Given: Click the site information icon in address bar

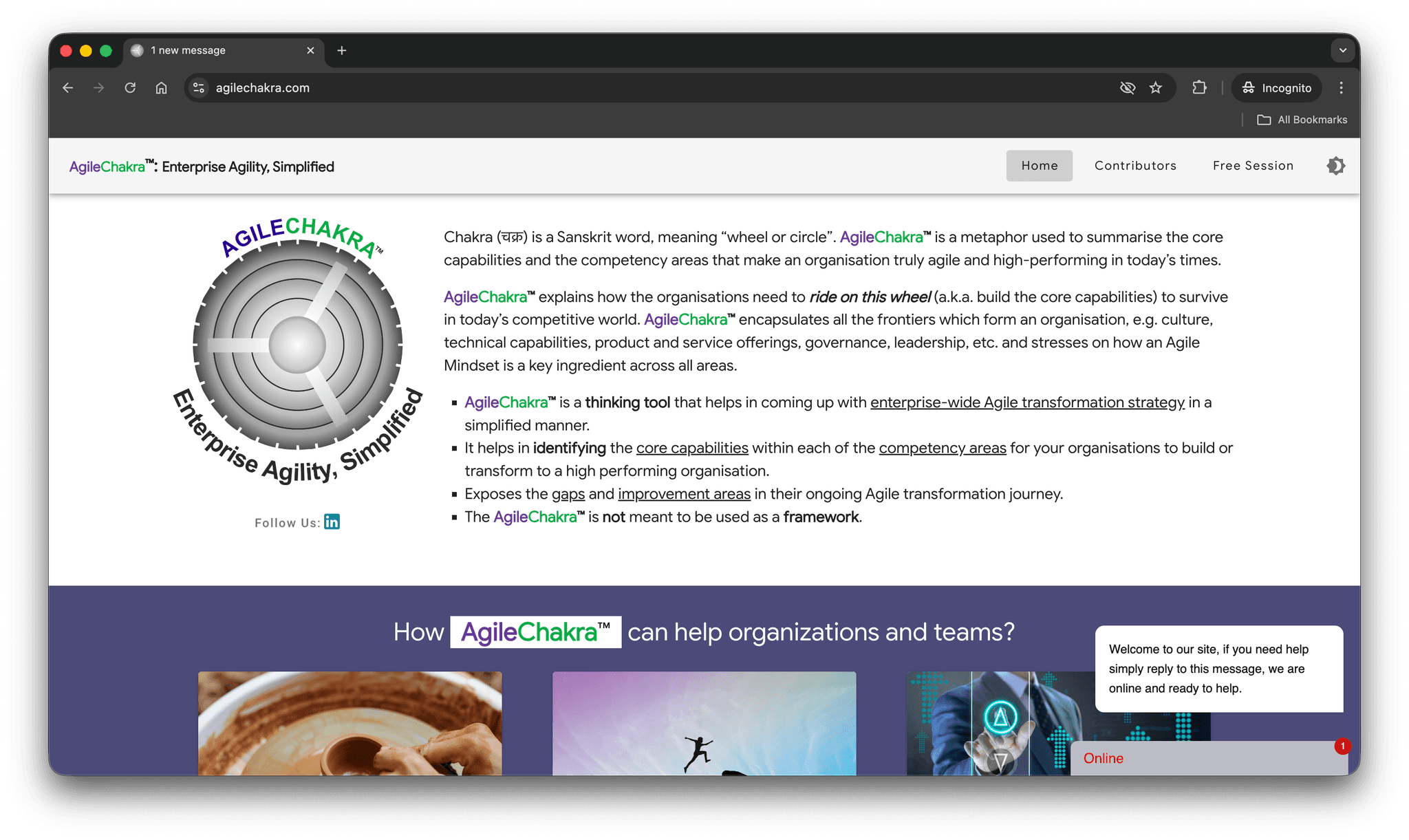Looking at the screenshot, I should [x=197, y=88].
